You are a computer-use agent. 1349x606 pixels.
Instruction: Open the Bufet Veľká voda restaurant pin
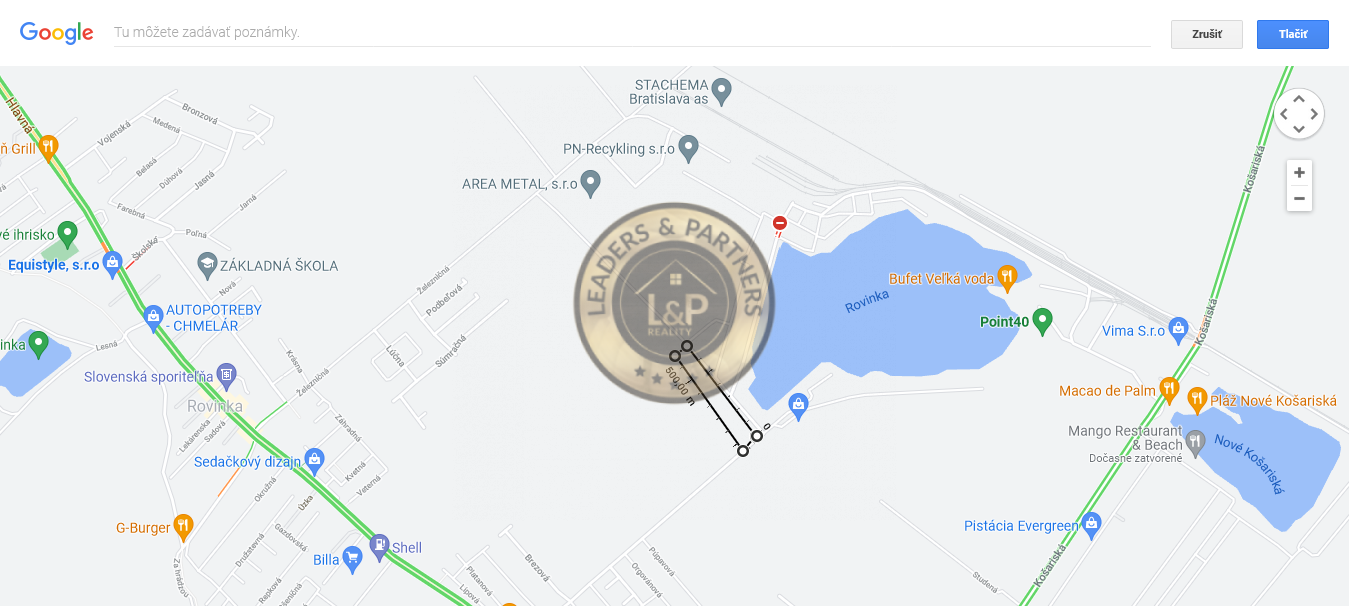(1007, 277)
